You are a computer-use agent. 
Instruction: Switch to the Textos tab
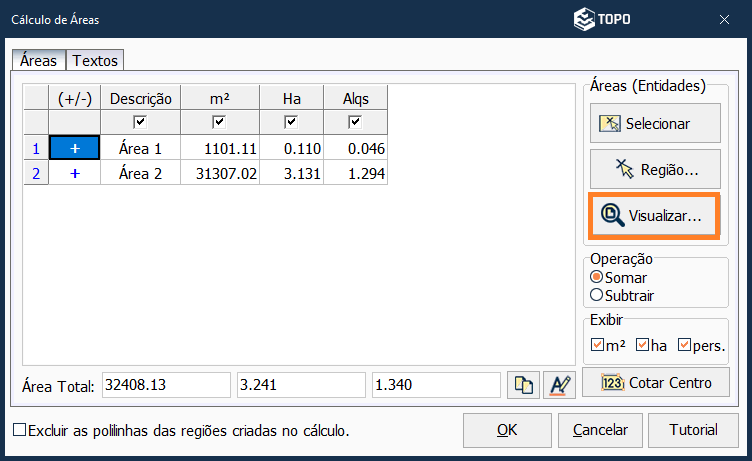96,61
